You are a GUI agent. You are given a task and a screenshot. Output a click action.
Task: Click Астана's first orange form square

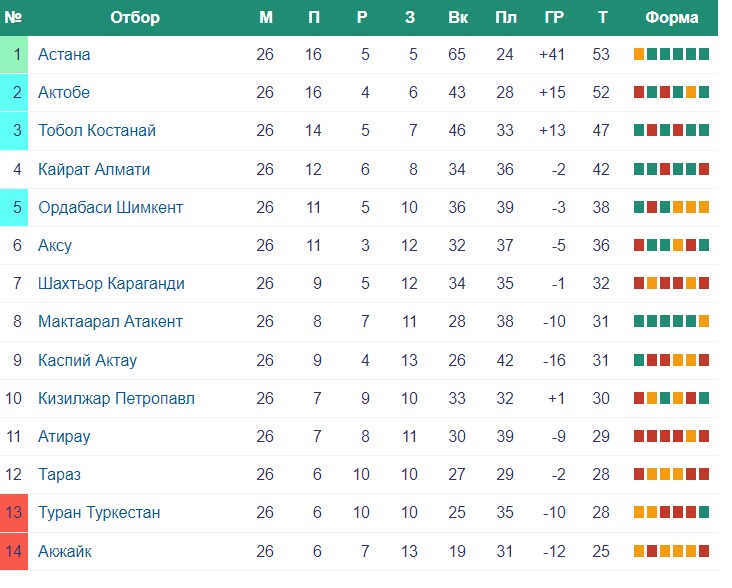[639, 54]
